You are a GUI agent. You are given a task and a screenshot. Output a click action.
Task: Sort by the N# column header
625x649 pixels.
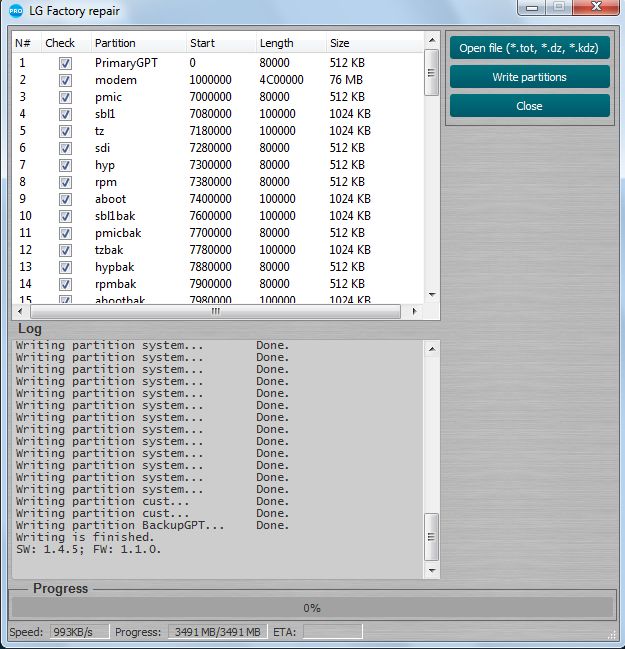(26, 43)
